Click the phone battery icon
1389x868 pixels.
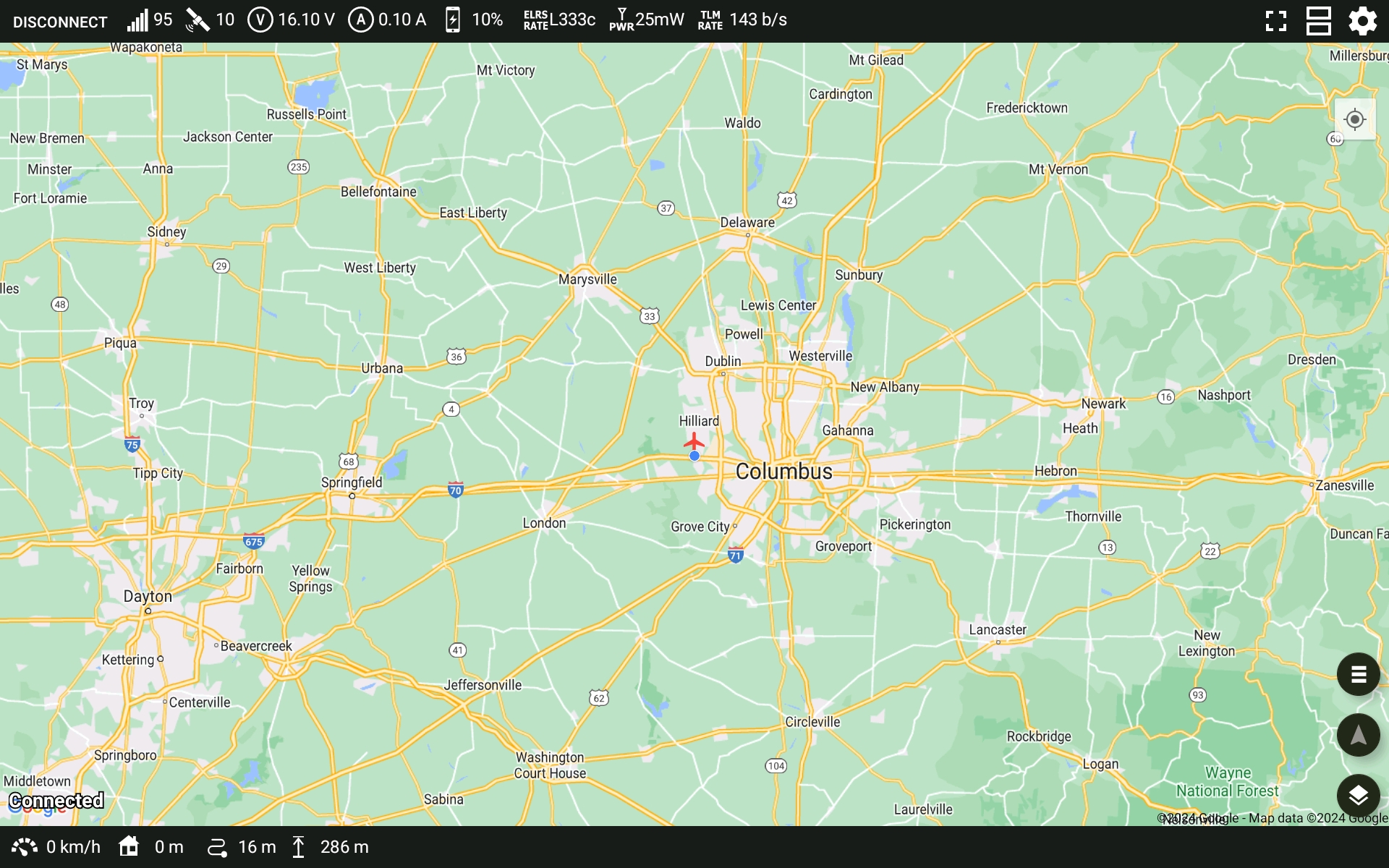coord(453,20)
